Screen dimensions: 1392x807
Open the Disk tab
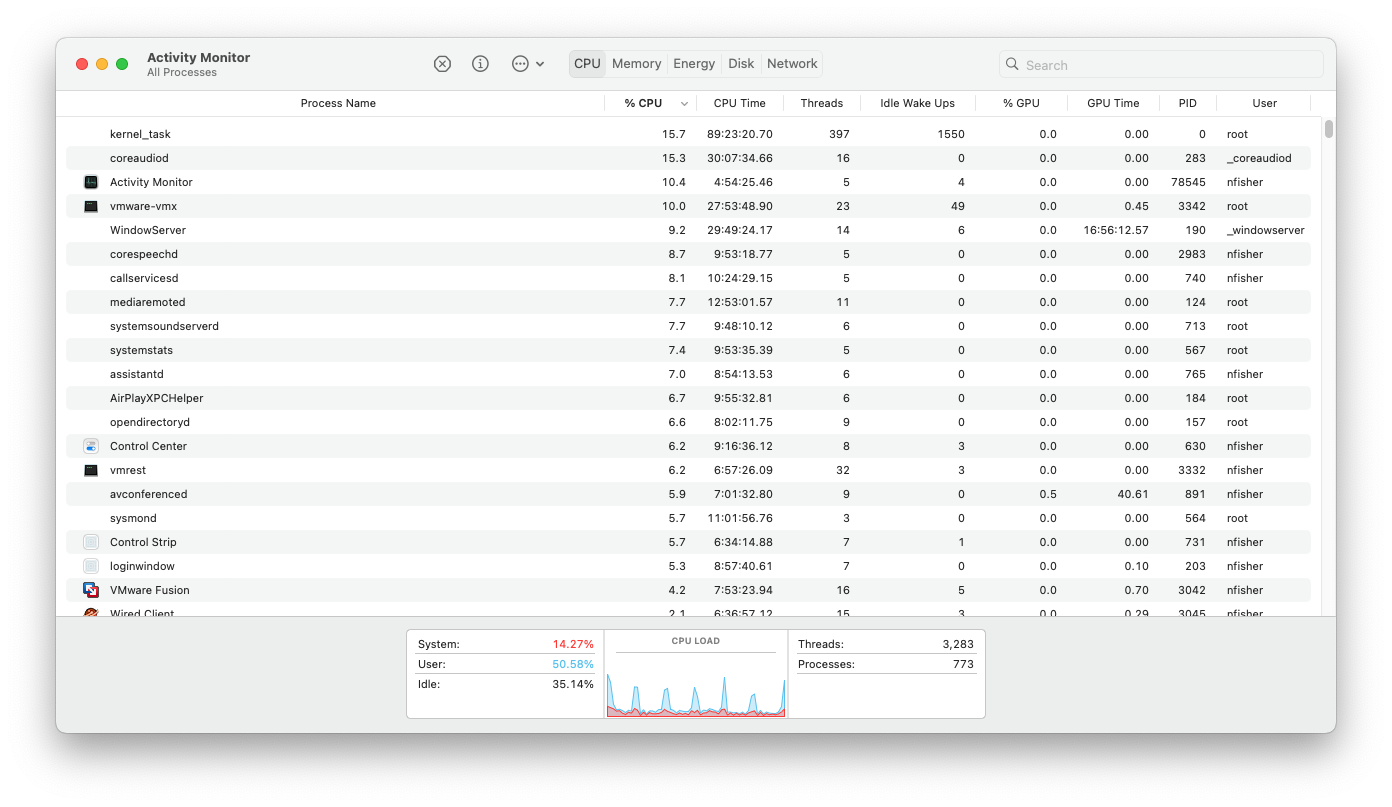click(x=741, y=64)
